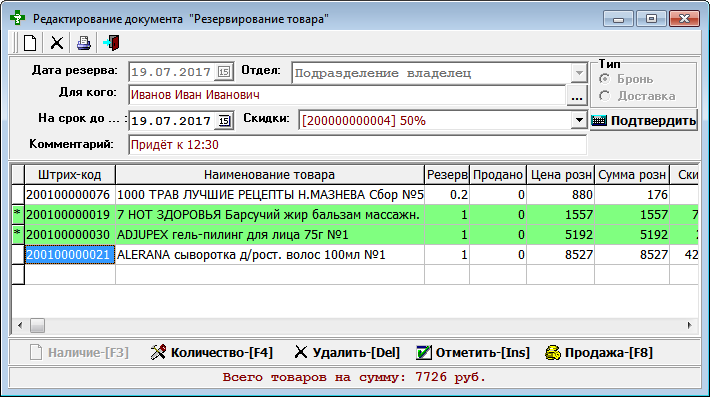Select the Бронь radio option
The image size is (710, 397).
coord(604,79)
